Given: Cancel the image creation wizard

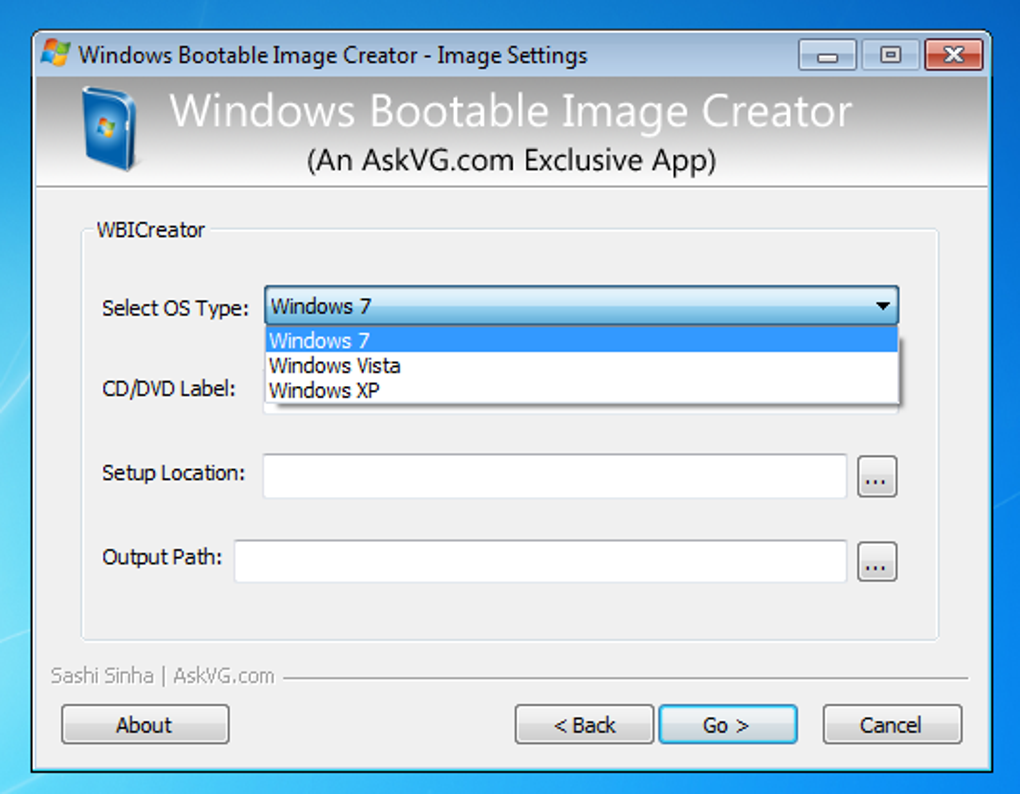Looking at the screenshot, I should [892, 724].
